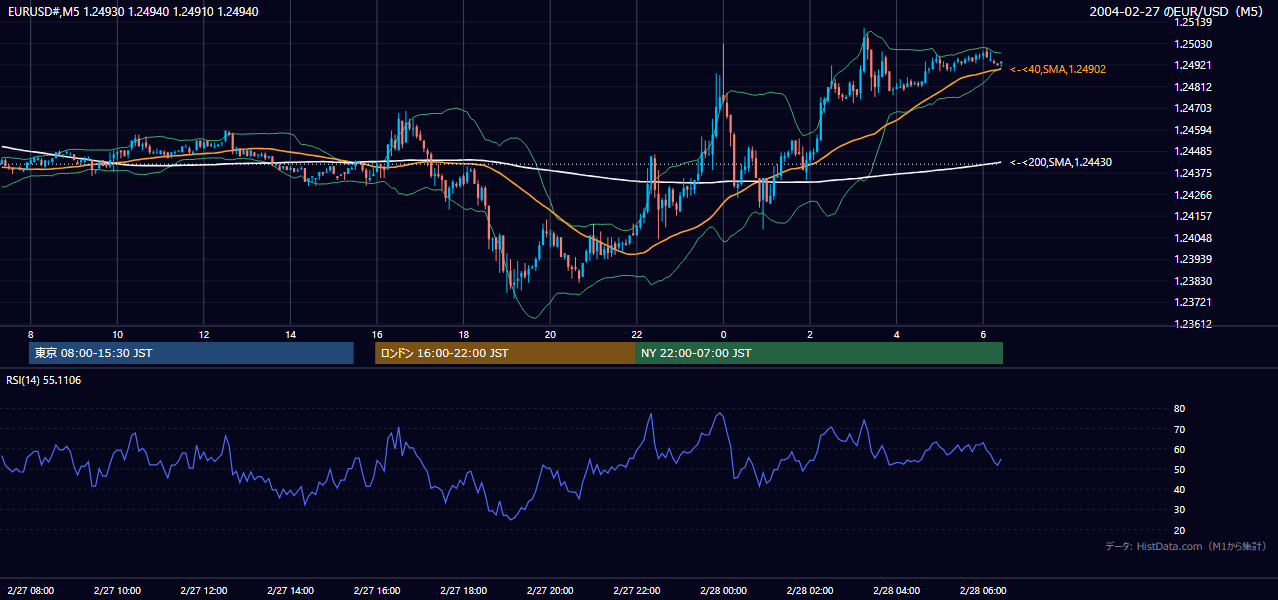Click the RSI(14) 55.1106 indicator label

tap(44, 380)
